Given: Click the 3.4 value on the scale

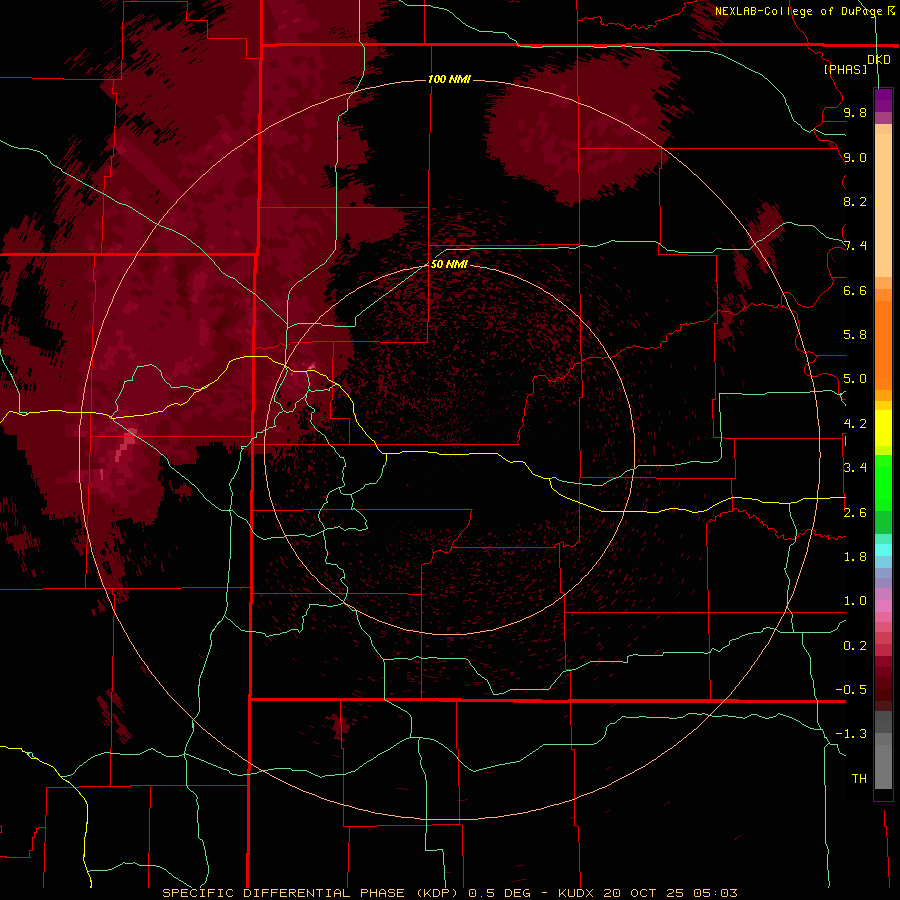Looking at the screenshot, I should tap(855, 468).
